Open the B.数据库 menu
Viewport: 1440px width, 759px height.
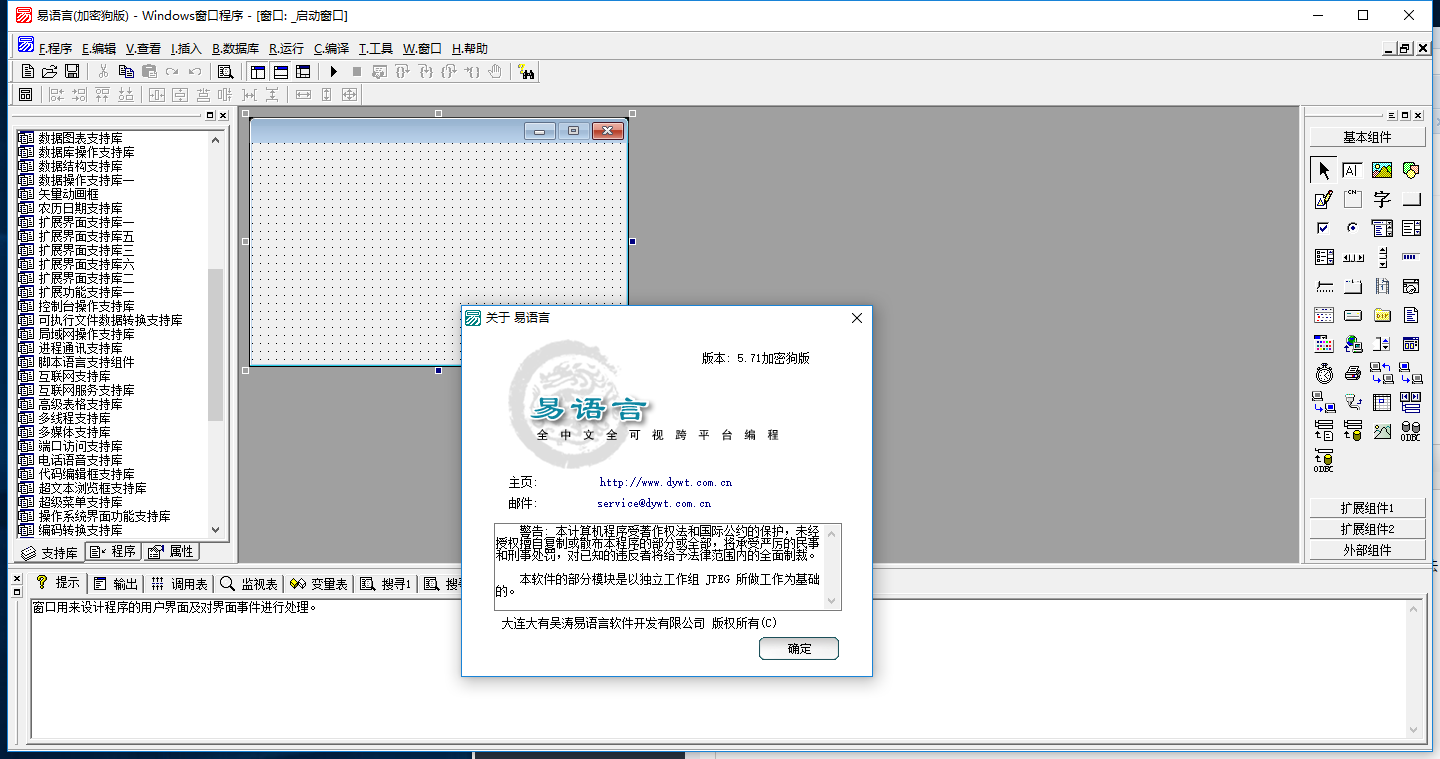[235, 48]
